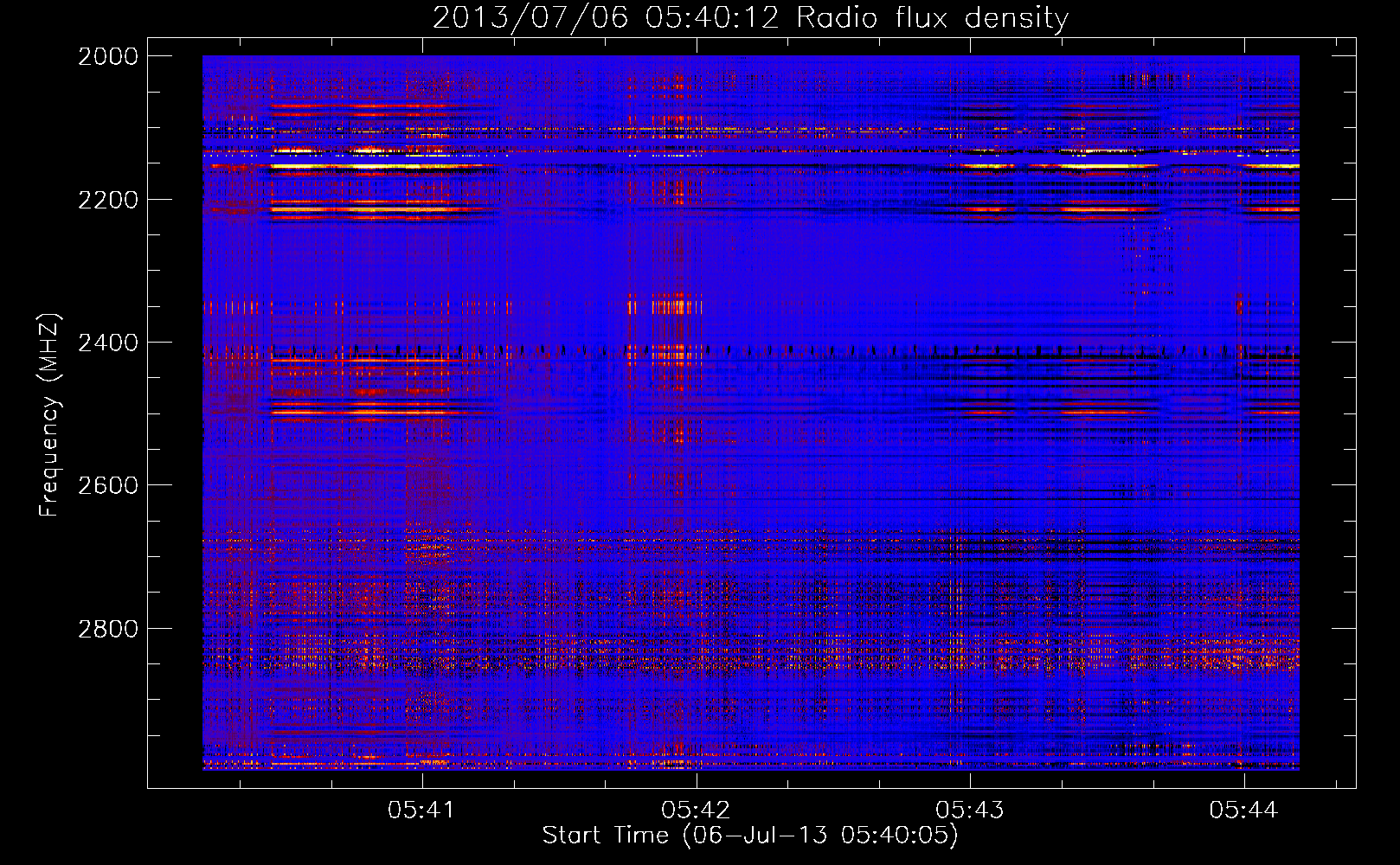
Task: Select the 2800 frequency axis label
Action: (108, 629)
